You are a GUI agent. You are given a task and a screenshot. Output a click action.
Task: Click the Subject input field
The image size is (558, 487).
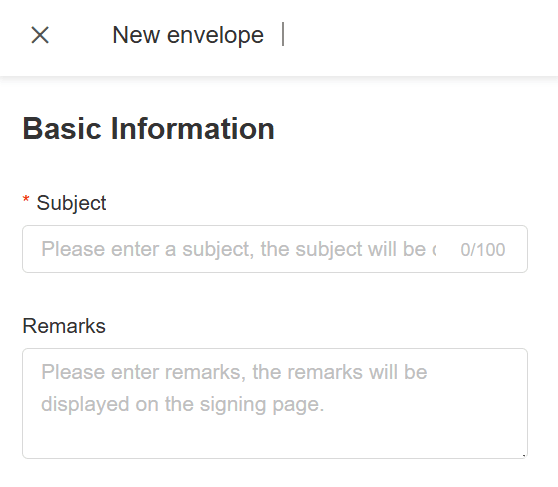click(x=275, y=249)
